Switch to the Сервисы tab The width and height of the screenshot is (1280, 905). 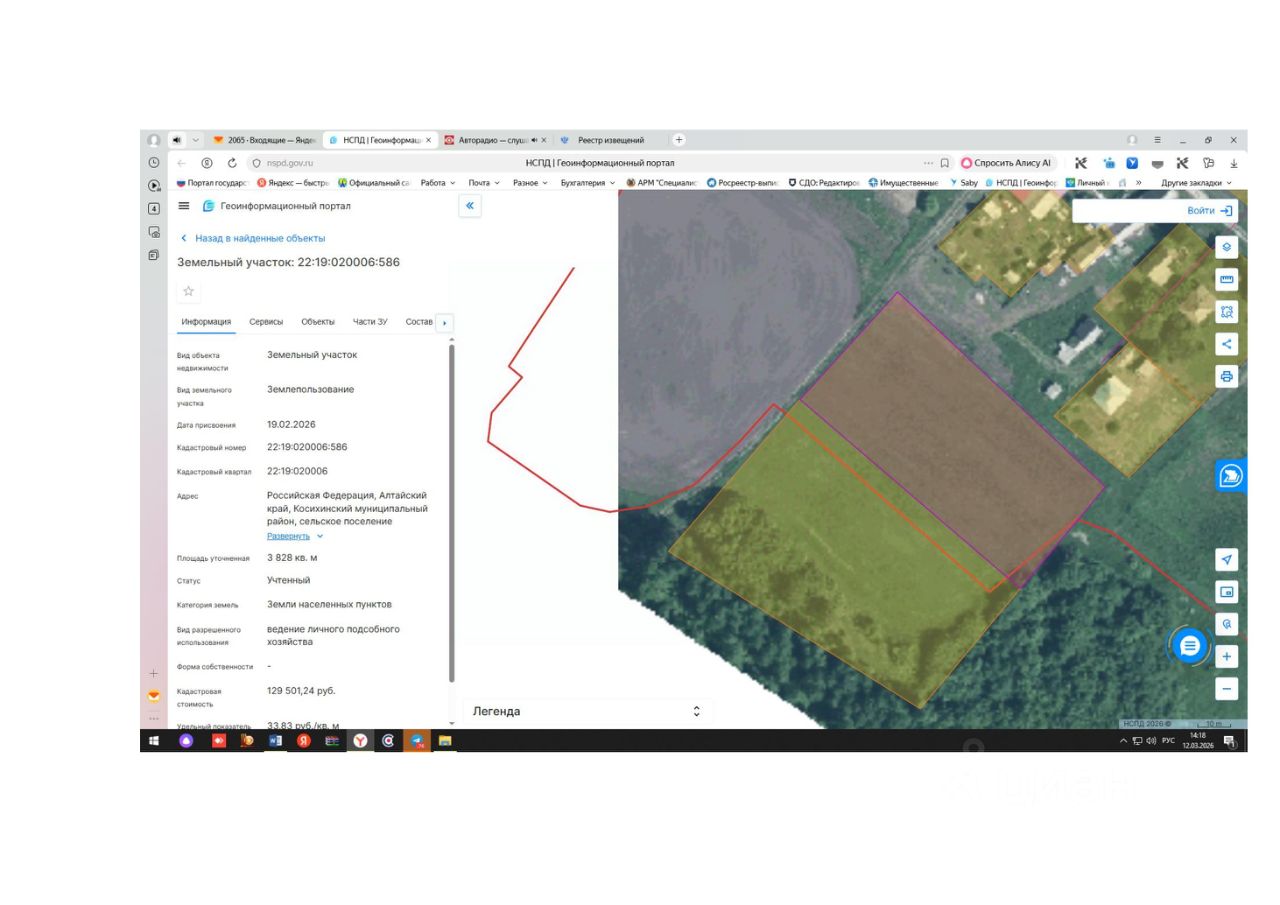click(266, 321)
